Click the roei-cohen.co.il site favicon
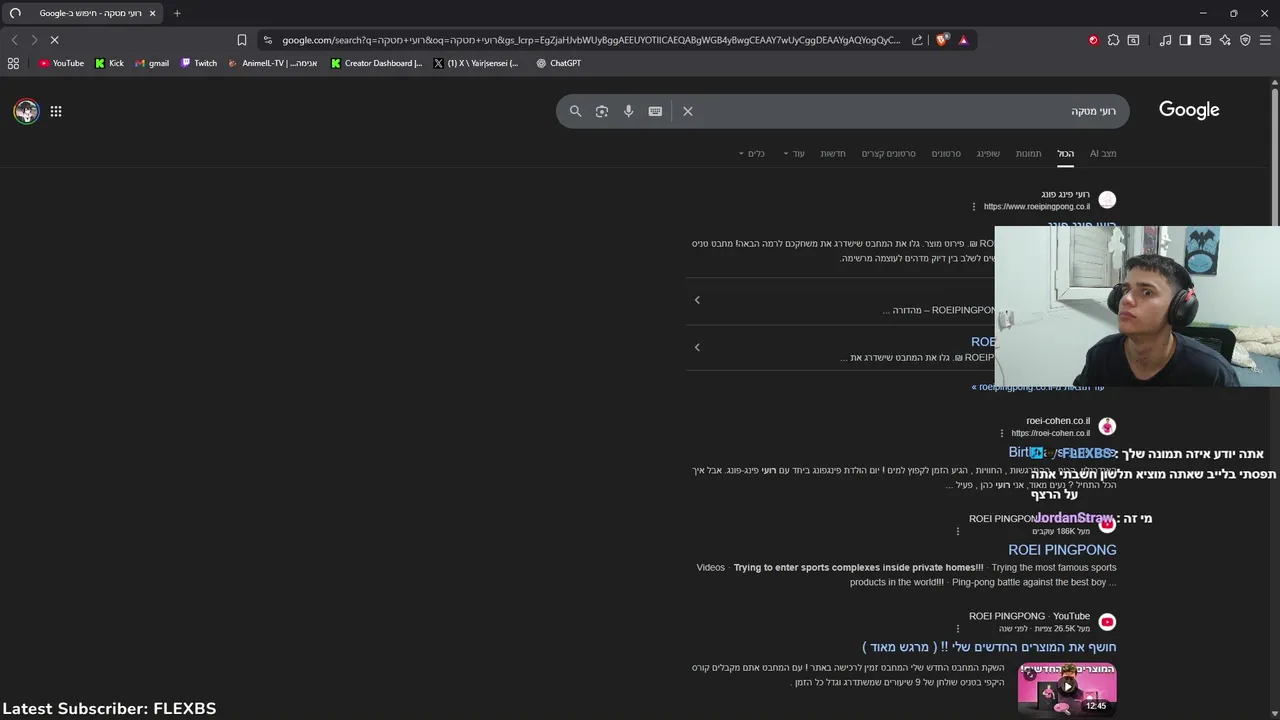The height and width of the screenshot is (720, 1280). (x=1107, y=427)
